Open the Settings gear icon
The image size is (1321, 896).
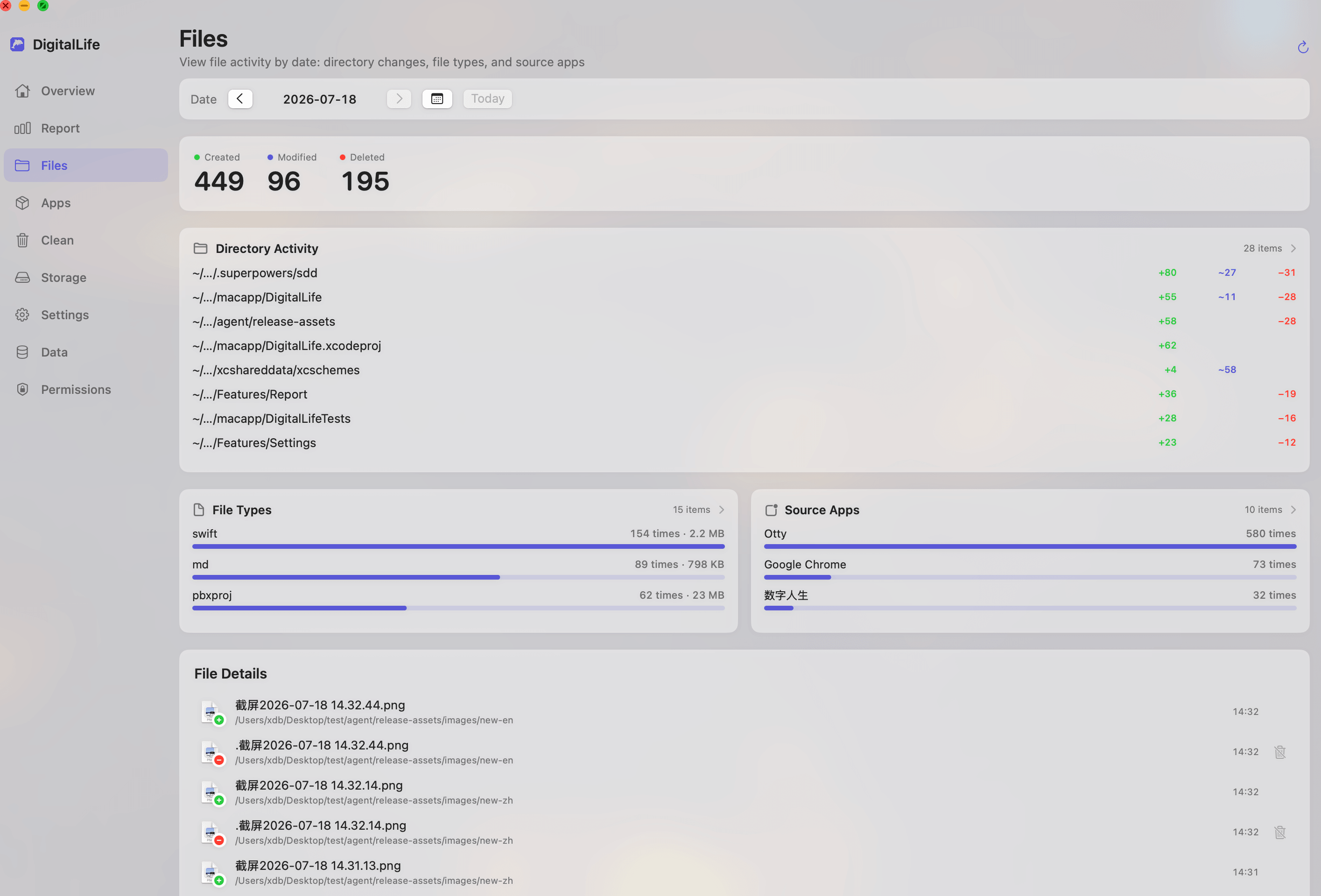pos(22,315)
